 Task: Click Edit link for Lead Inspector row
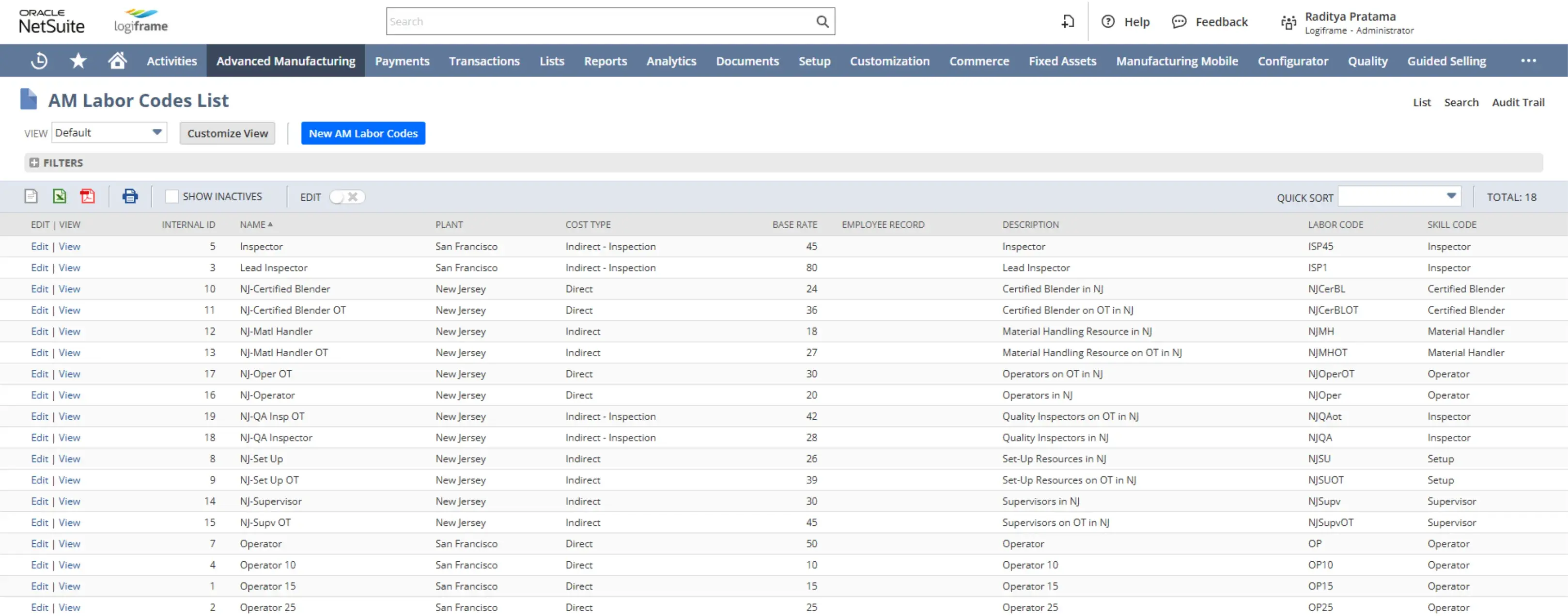pyautogui.click(x=40, y=268)
